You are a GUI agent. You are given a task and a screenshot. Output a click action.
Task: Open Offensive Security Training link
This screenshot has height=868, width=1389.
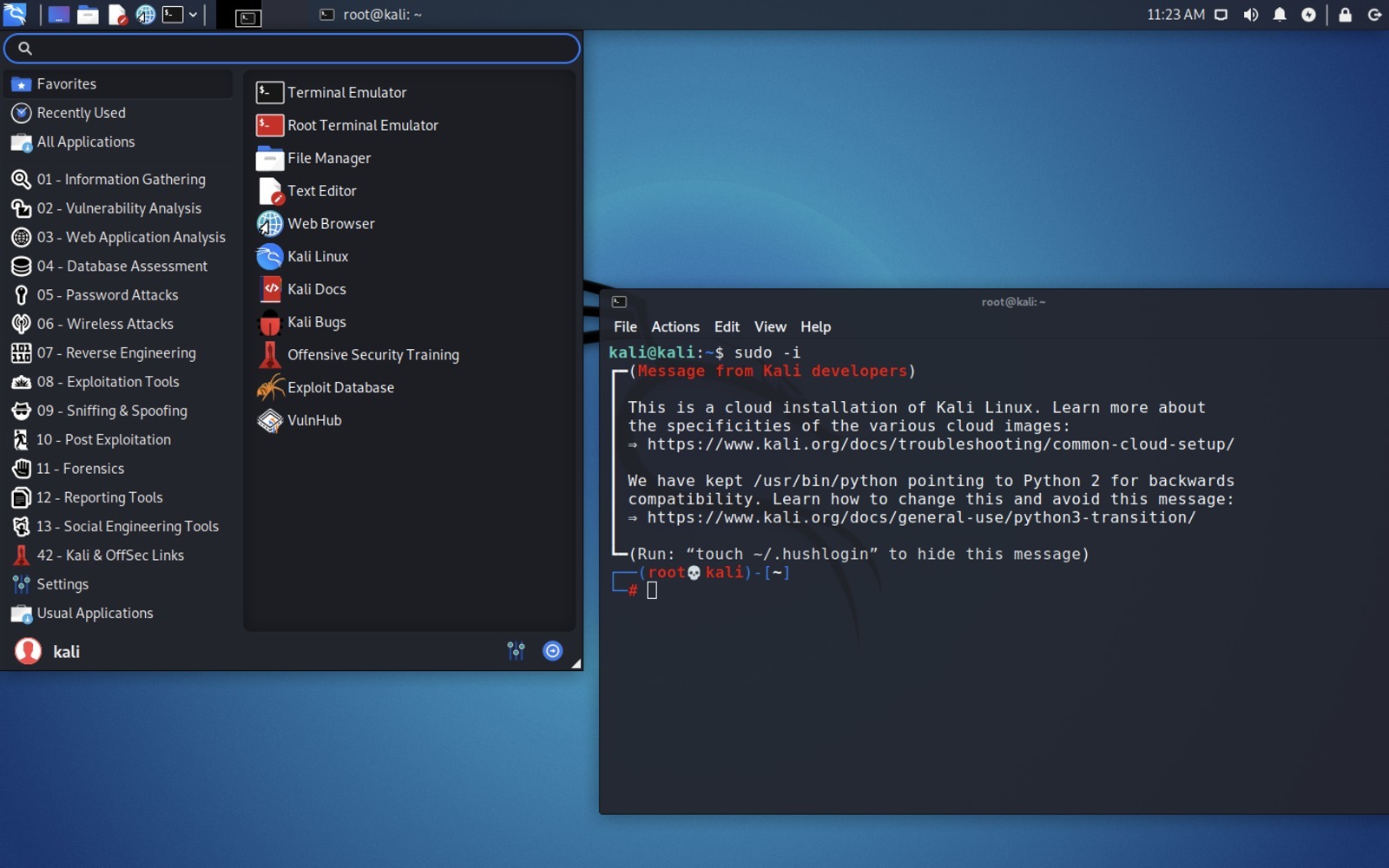[409, 355]
